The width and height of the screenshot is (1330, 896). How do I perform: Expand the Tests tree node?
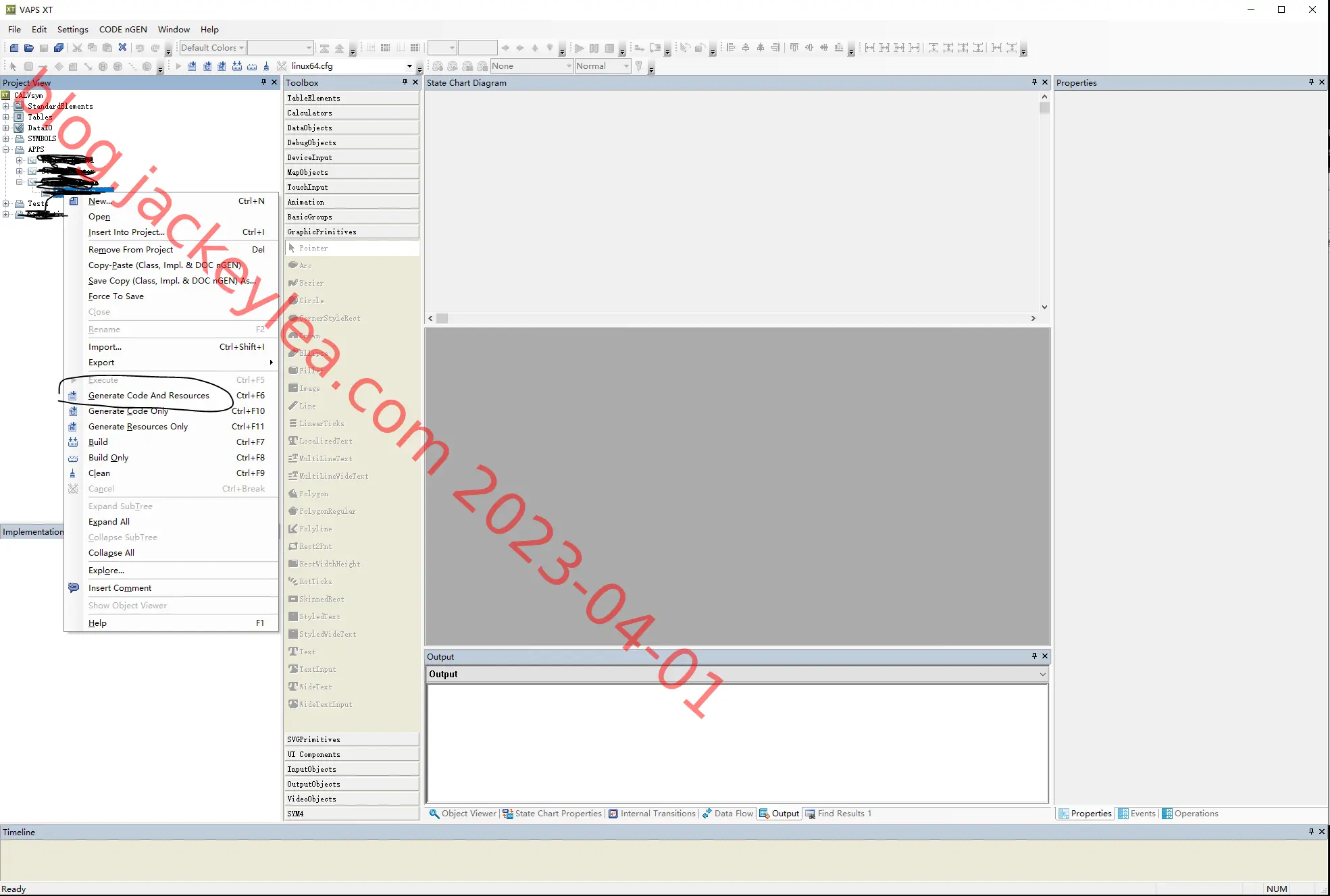pyautogui.click(x=6, y=204)
